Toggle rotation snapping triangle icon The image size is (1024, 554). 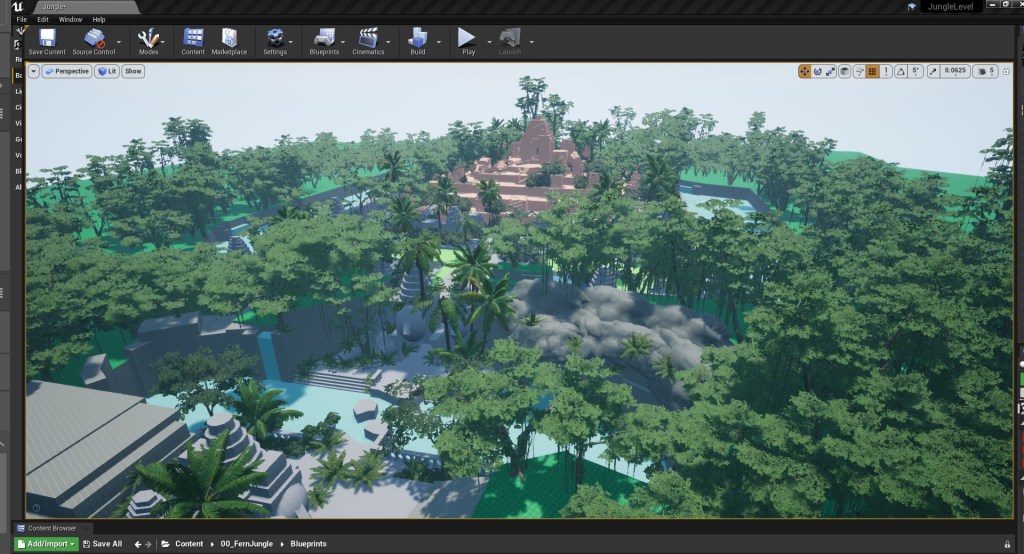click(x=900, y=71)
